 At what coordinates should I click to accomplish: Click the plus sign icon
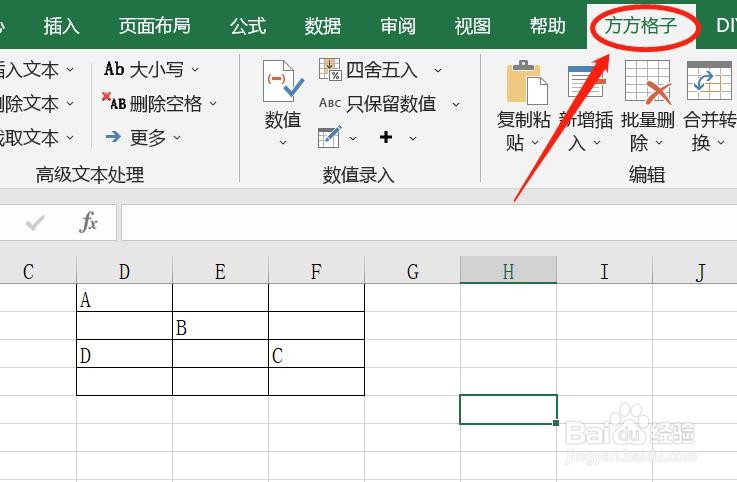386,137
